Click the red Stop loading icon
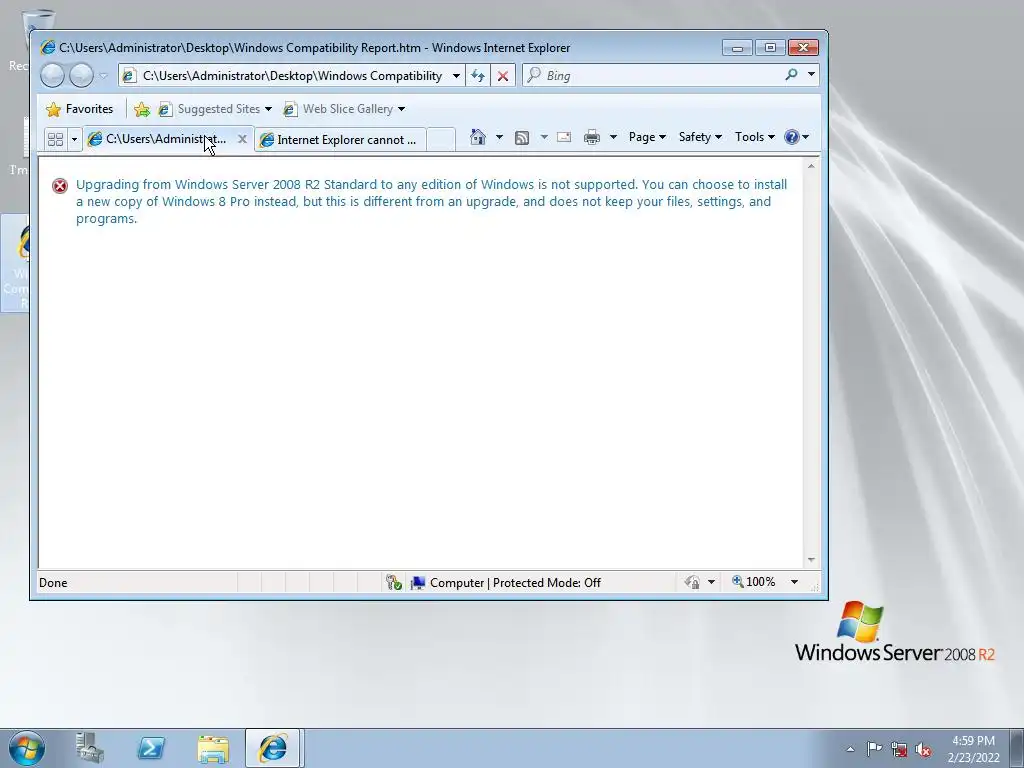This screenshot has width=1024, height=768. [x=503, y=76]
